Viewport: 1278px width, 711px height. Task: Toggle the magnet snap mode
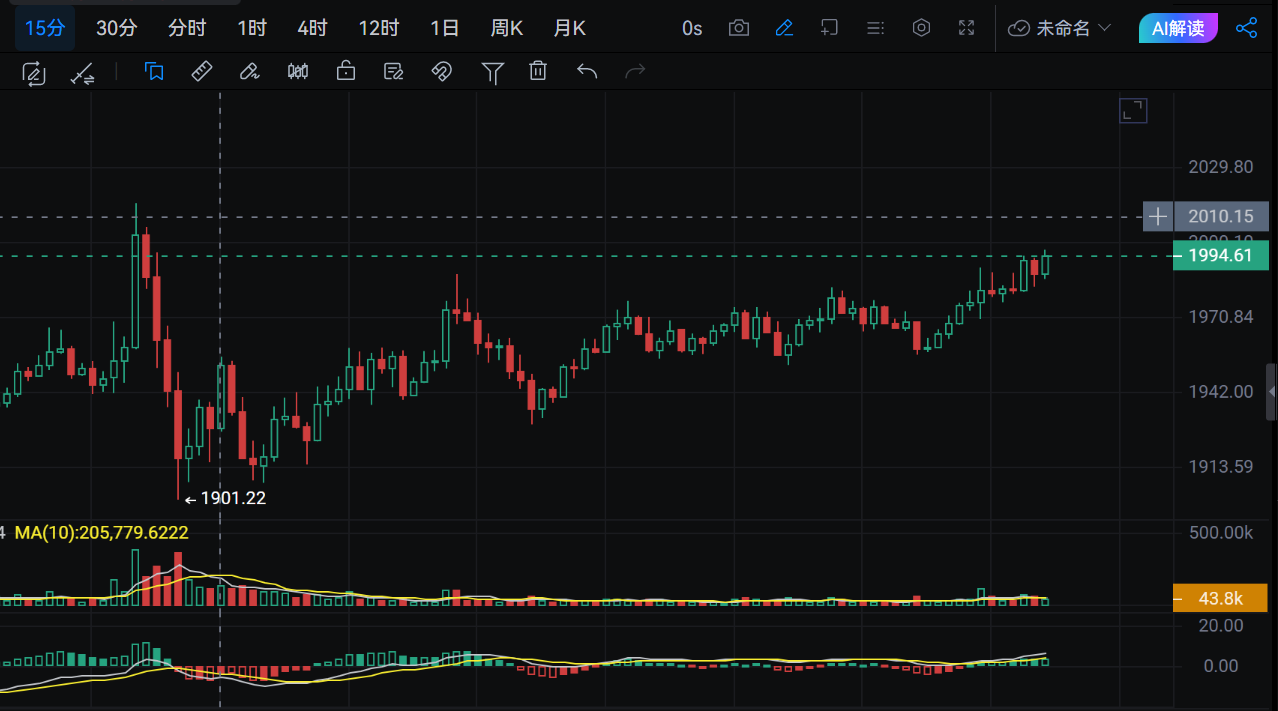(441, 71)
